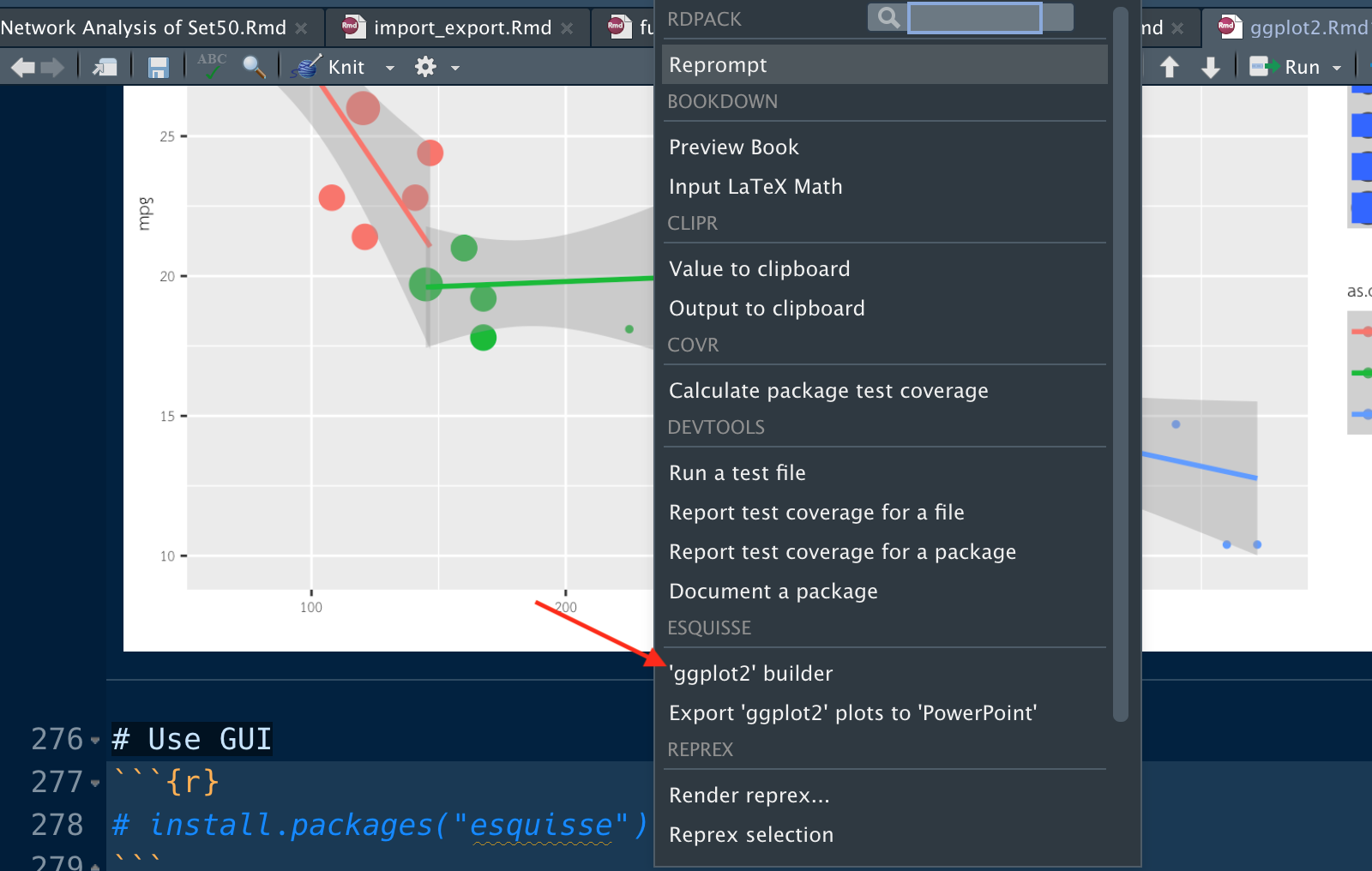Click the forward navigation arrow
The image size is (1372, 871).
click(53, 67)
